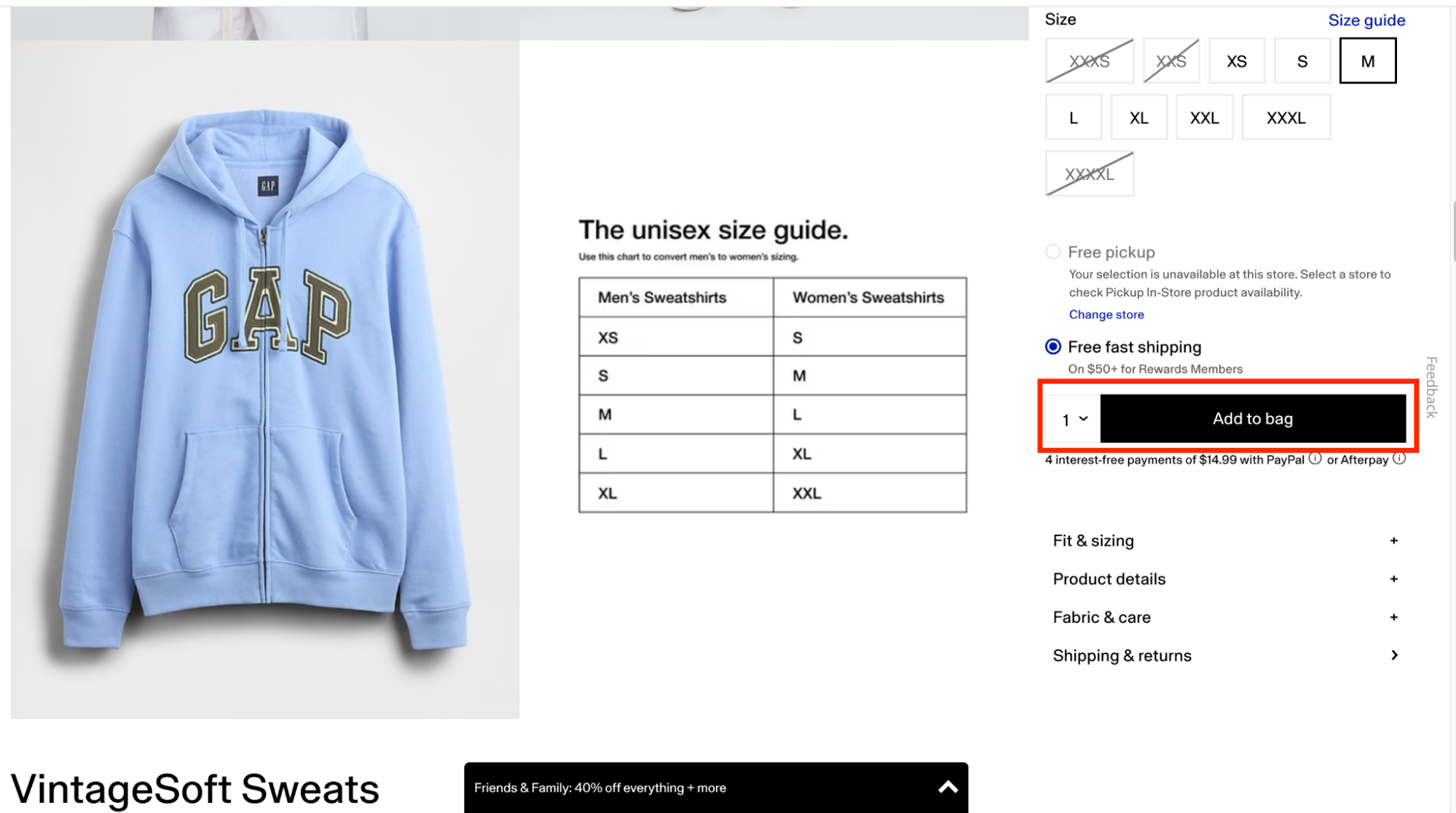Click the PayPal info icon
The height and width of the screenshot is (813, 1456).
1315,459
